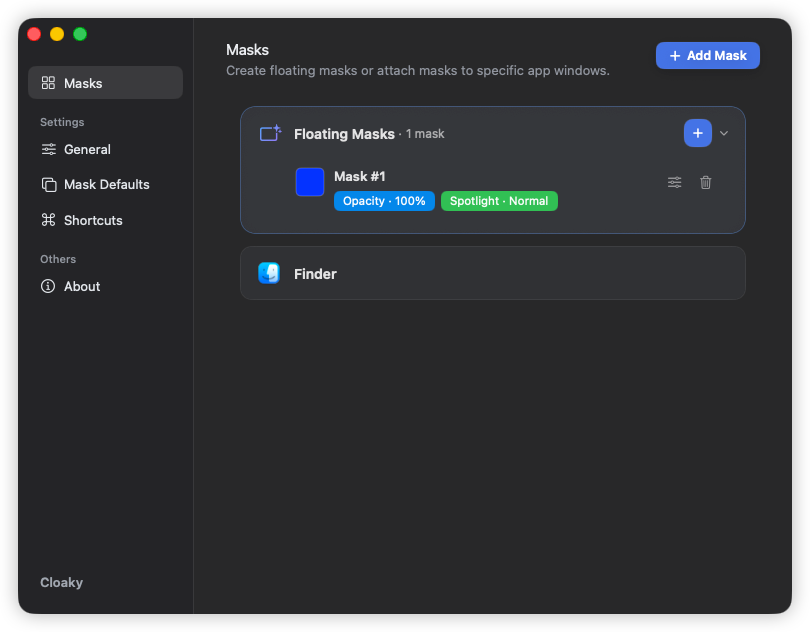Collapse the Floating Masks group chevron

tap(724, 133)
